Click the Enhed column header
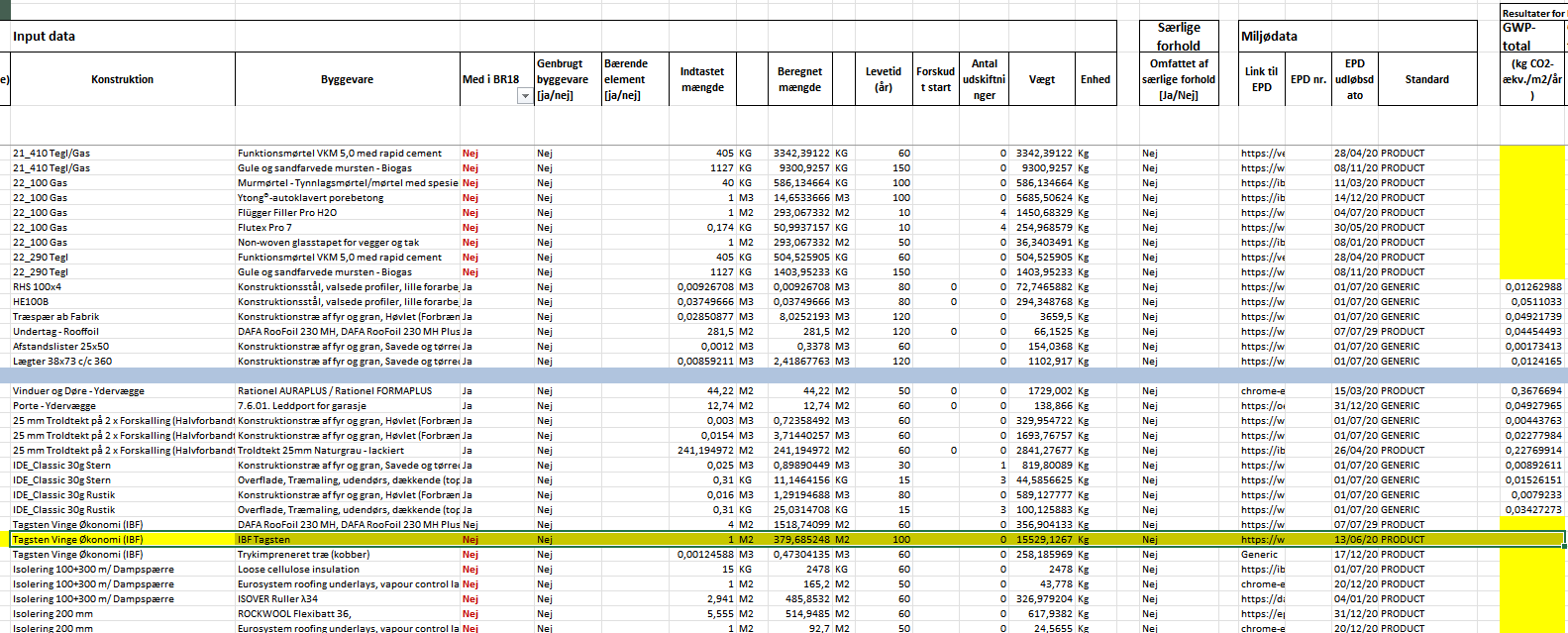The image size is (1568, 633). pyautogui.click(x=1096, y=79)
